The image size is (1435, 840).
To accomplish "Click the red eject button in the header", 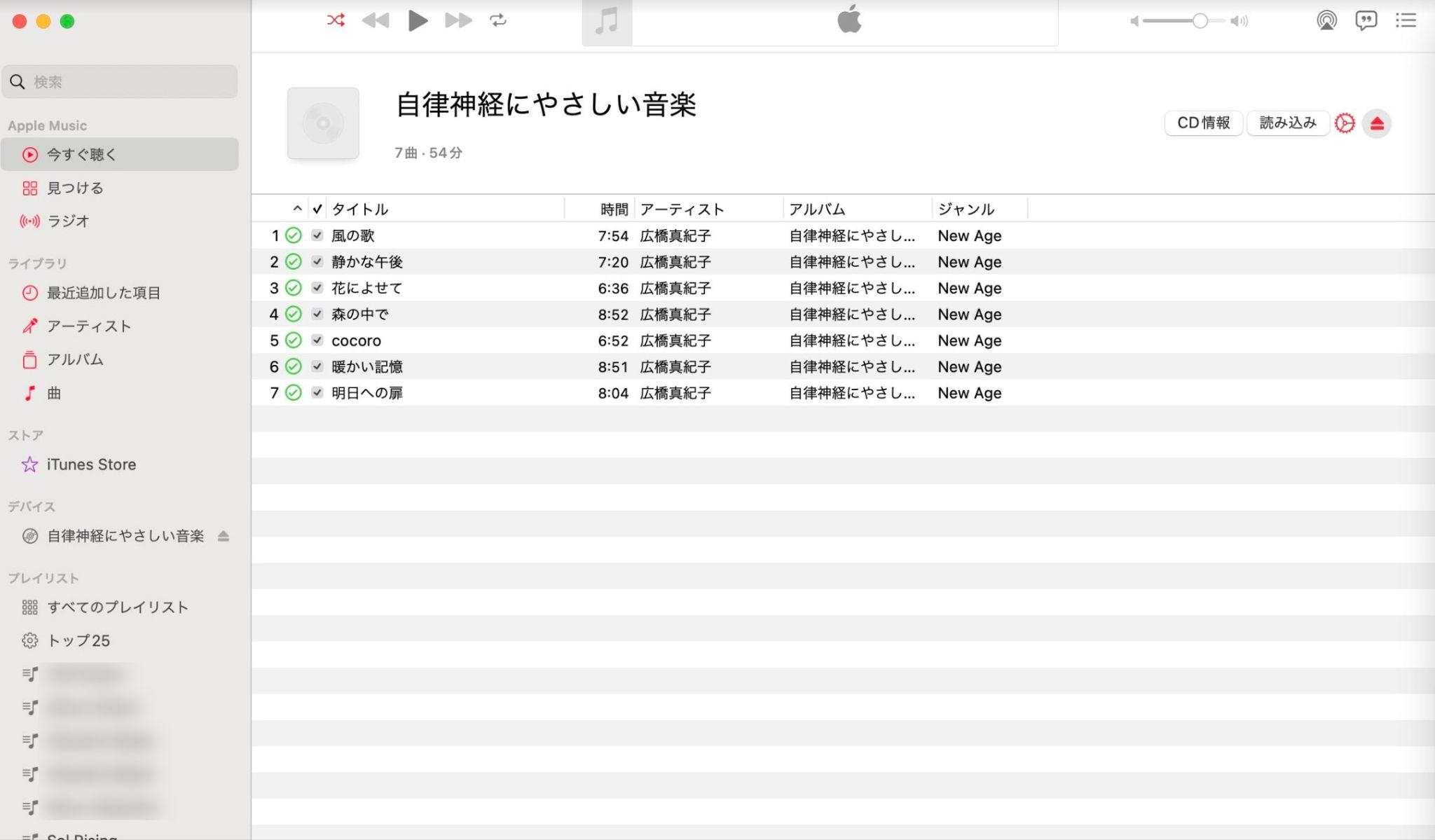I will (1377, 124).
